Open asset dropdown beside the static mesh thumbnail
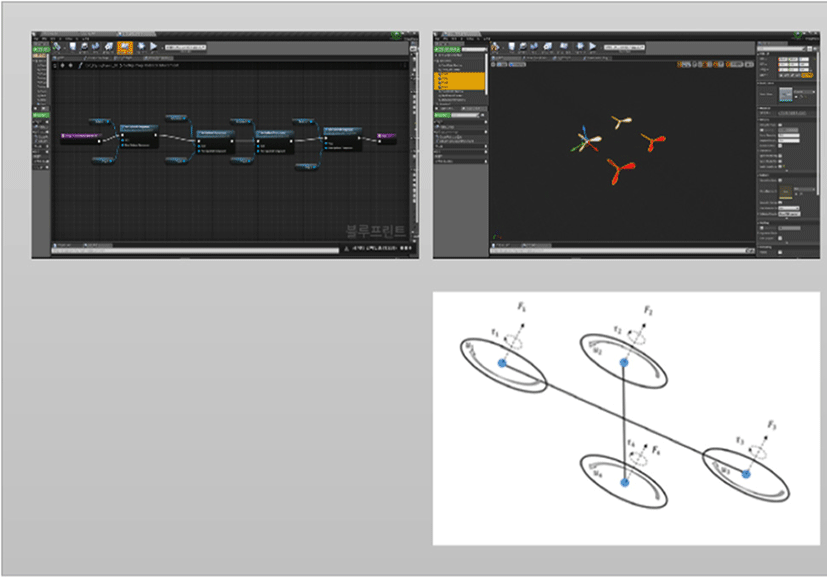The image size is (827, 577). 804,92
